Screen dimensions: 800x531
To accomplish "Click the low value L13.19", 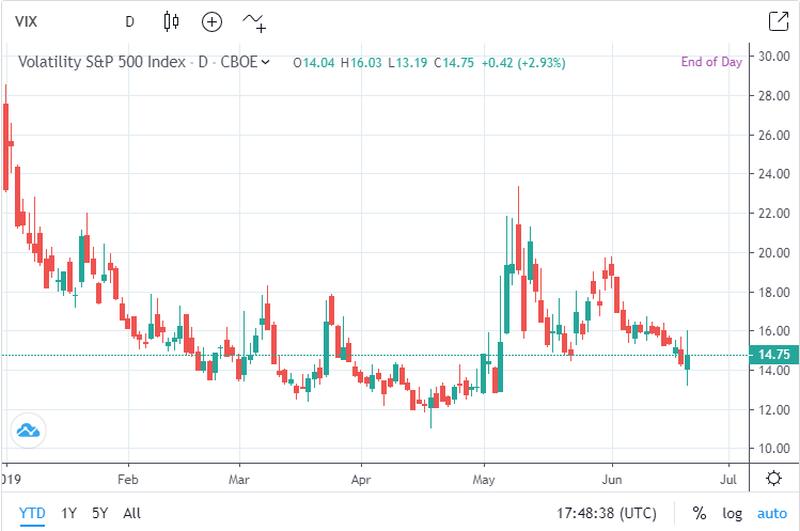I will [x=408, y=63].
